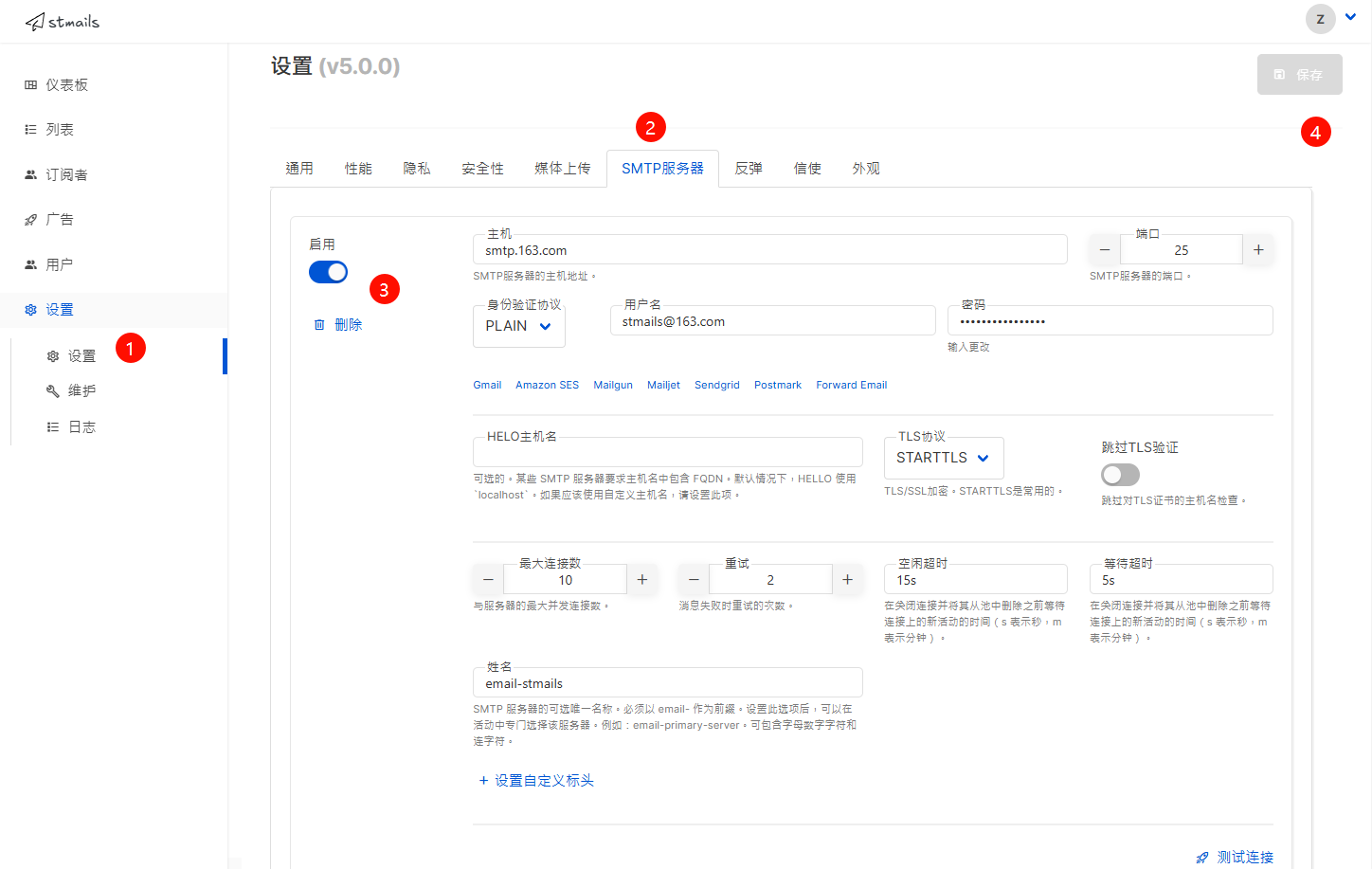This screenshot has width=1372, height=869.
Task: Click the 保存 save button
Action: [x=1299, y=74]
